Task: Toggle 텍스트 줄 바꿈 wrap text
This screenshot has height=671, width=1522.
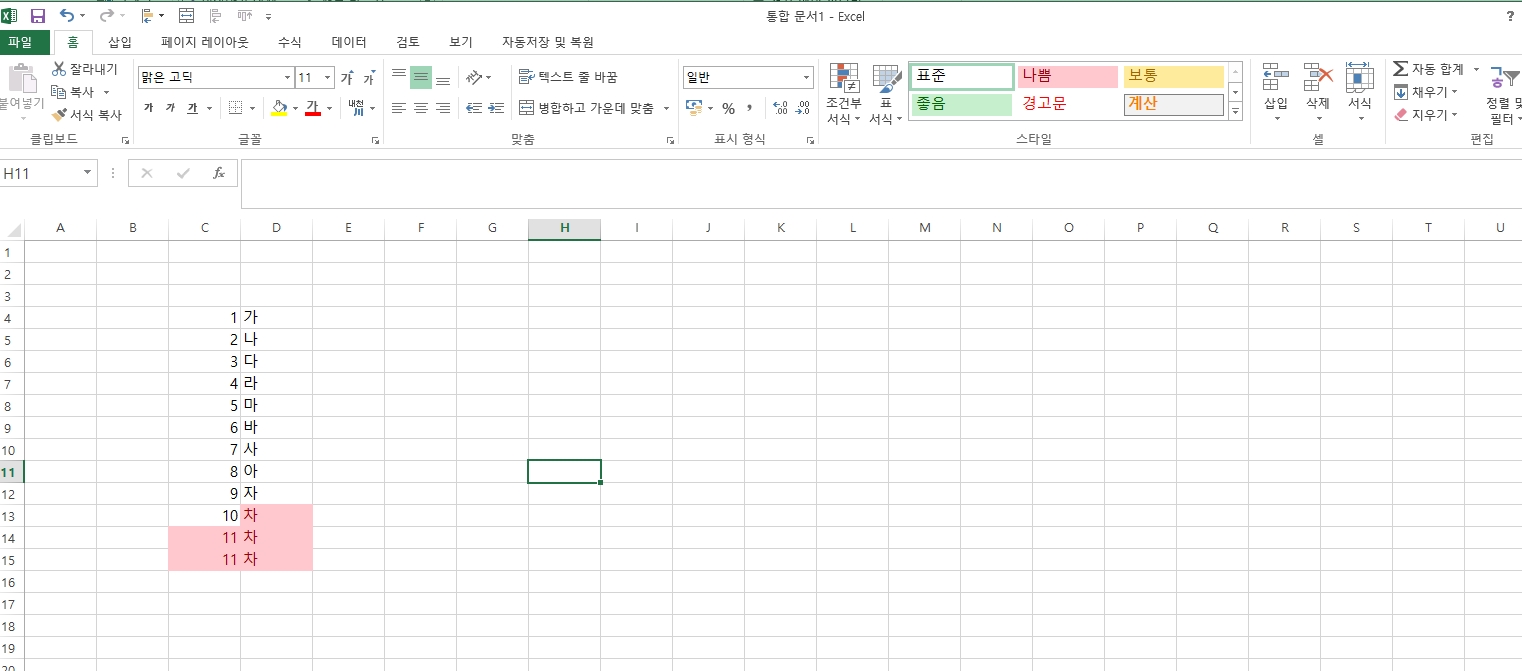Action: [568, 77]
